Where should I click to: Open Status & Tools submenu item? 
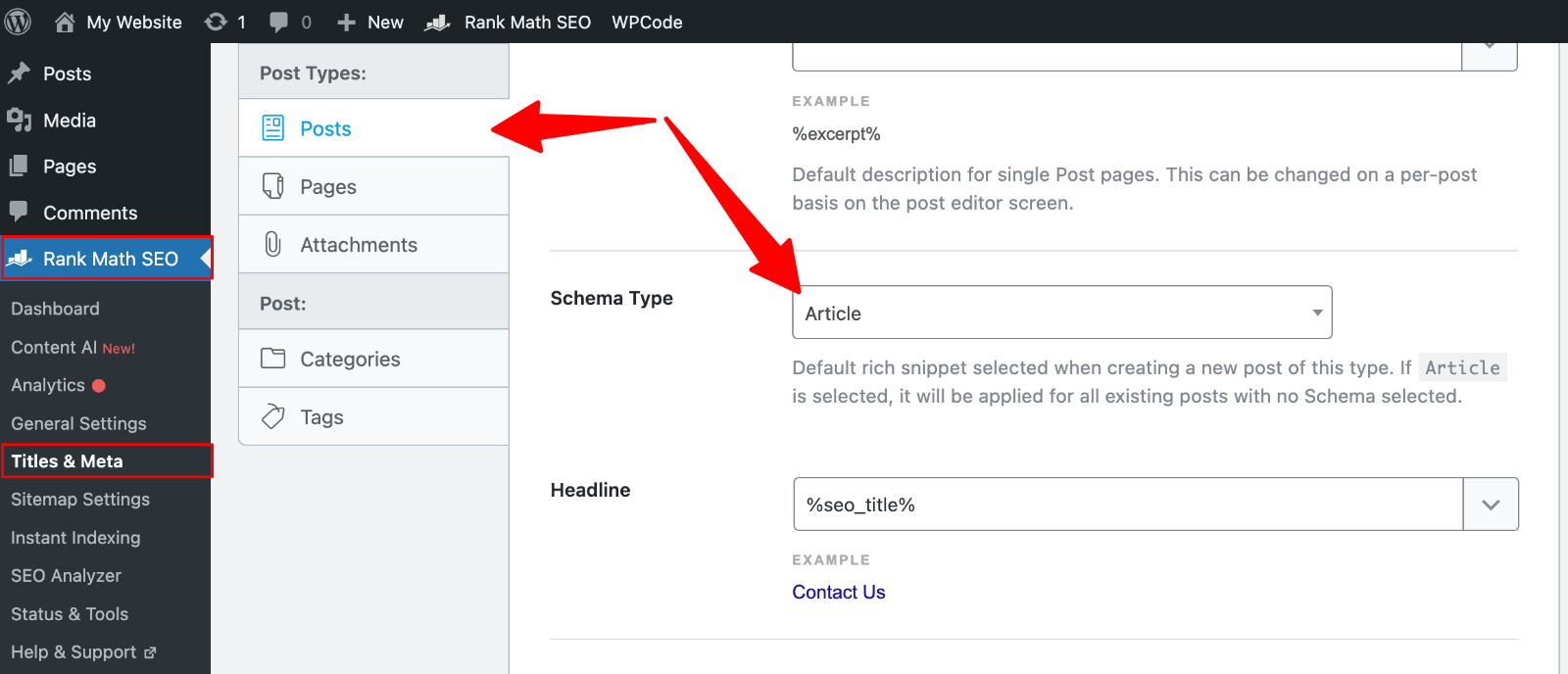pyautogui.click(x=70, y=614)
